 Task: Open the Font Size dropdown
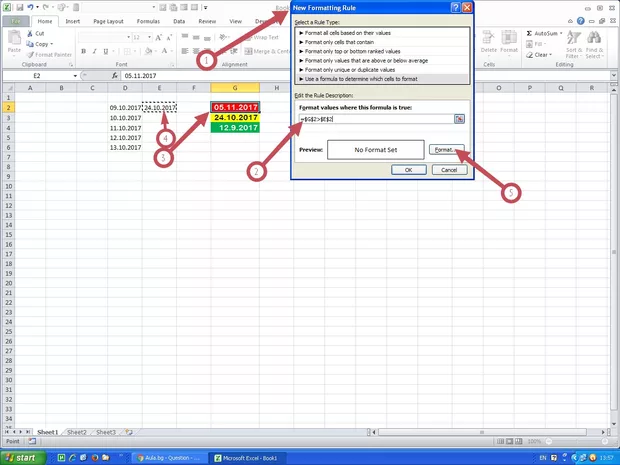[149, 38]
